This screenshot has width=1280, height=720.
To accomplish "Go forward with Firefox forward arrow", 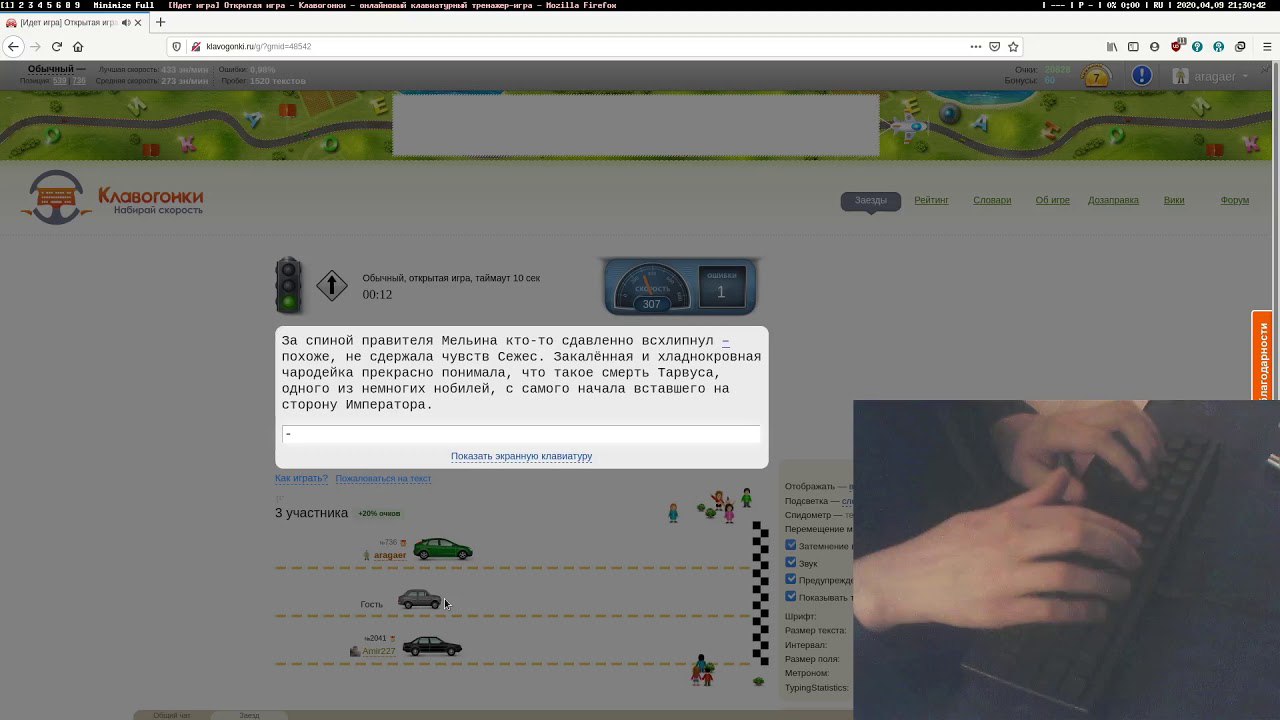I will pyautogui.click(x=36, y=46).
